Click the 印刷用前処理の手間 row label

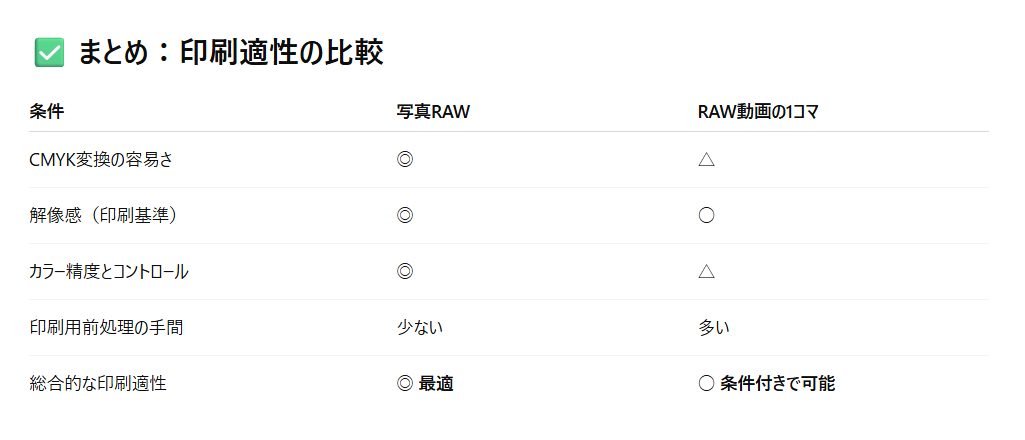[x=107, y=328]
